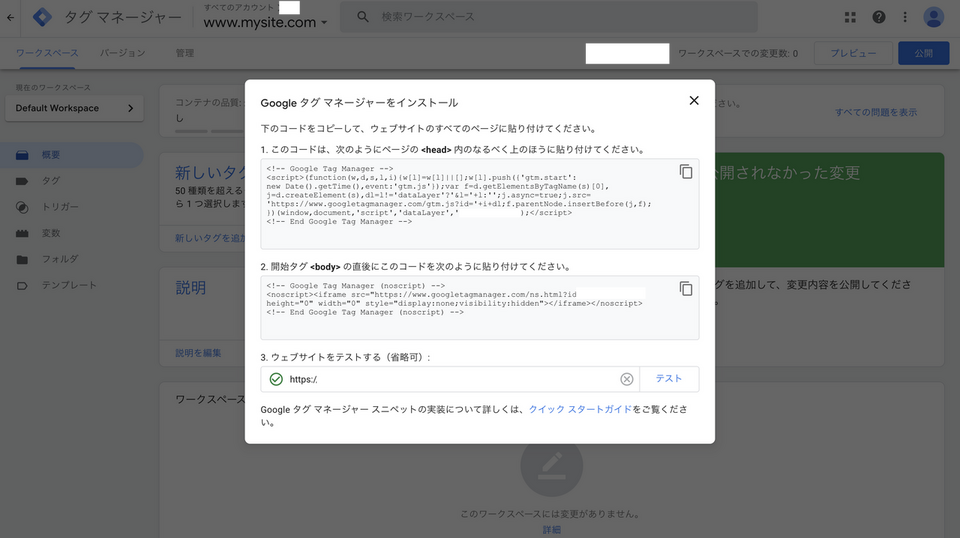
Task: Switch to the バージョン tab
Action: tap(122, 53)
